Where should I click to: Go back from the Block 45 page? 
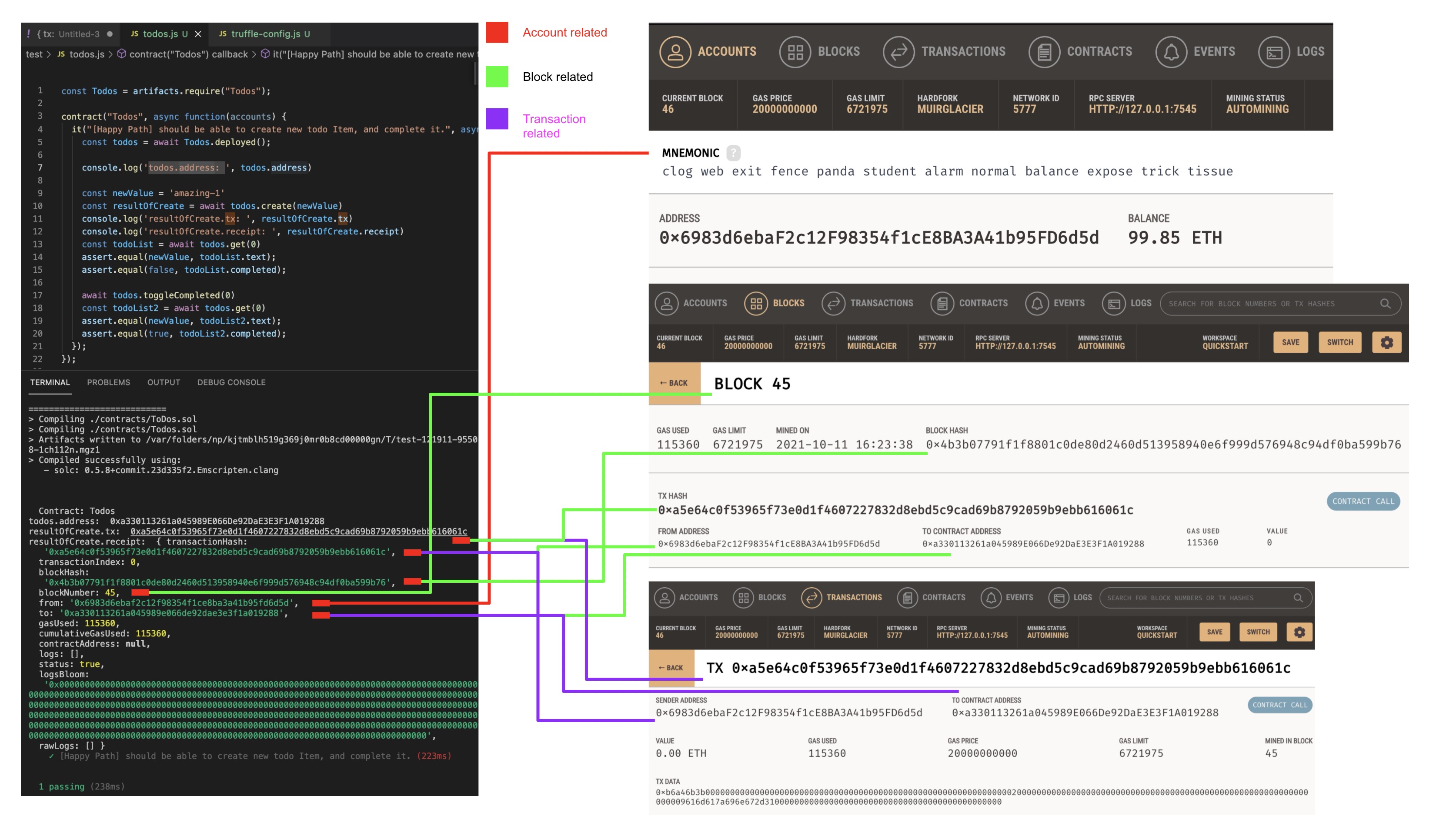tap(674, 383)
